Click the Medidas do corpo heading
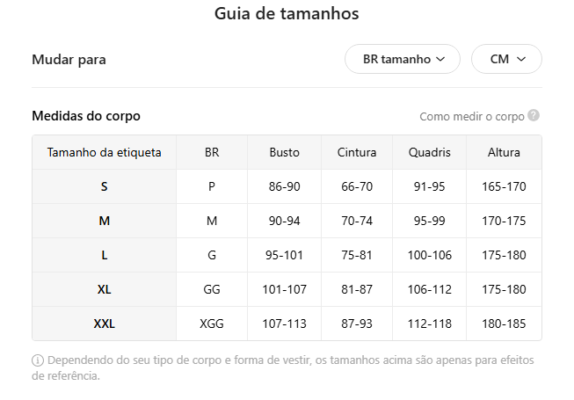 point(86,116)
